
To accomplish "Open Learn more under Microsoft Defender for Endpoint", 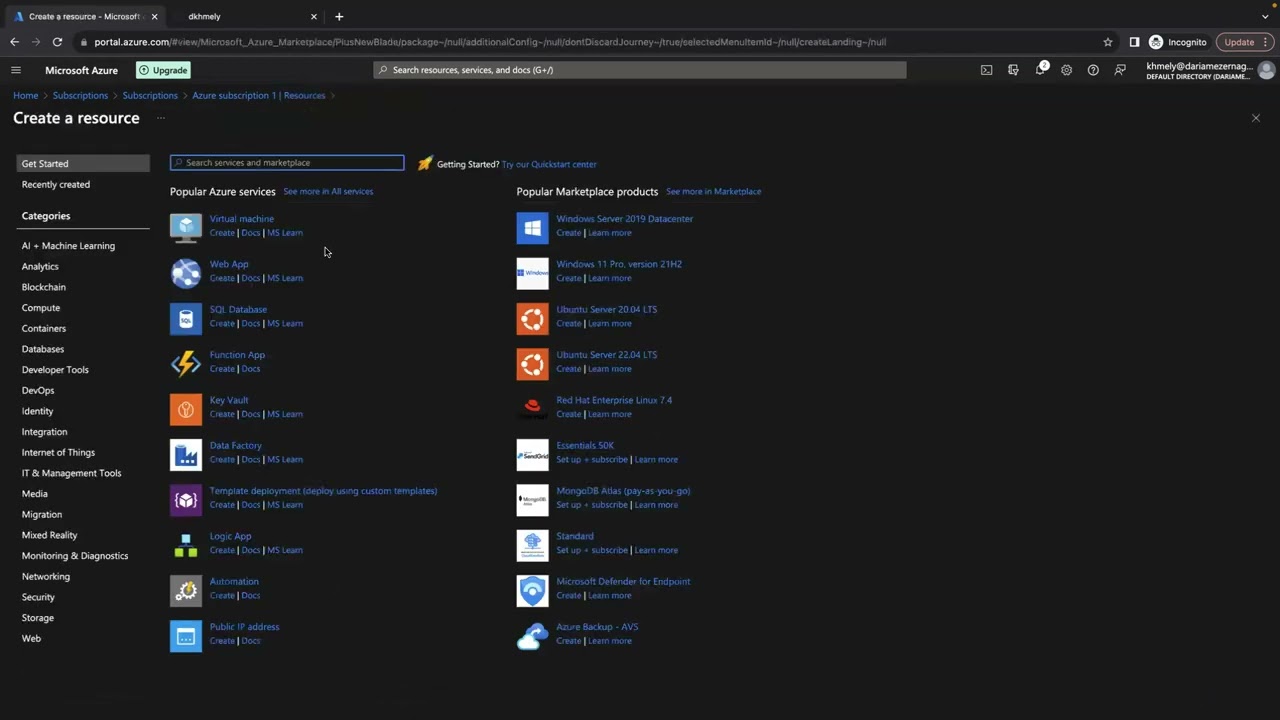I will 610,595.
